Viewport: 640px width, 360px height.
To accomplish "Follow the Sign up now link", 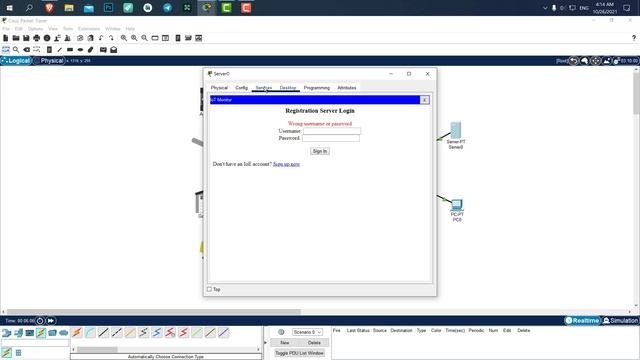I will click(286, 164).
